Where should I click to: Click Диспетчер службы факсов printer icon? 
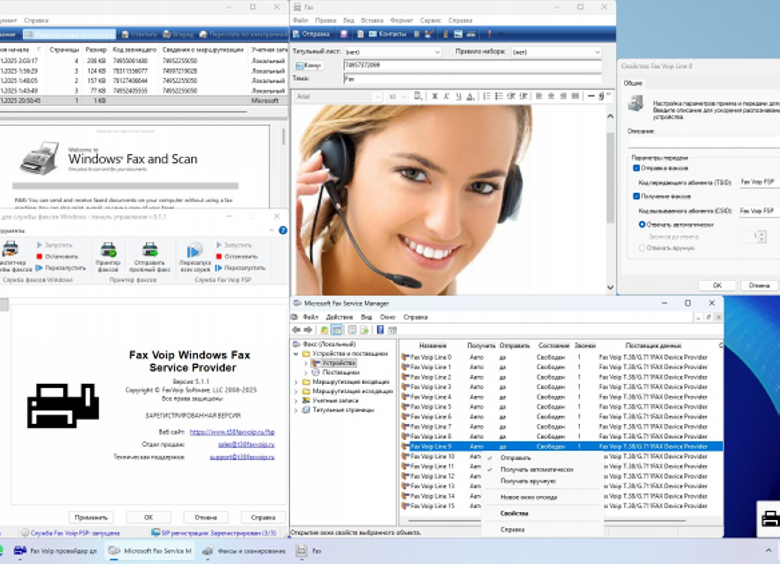[x=10, y=249]
